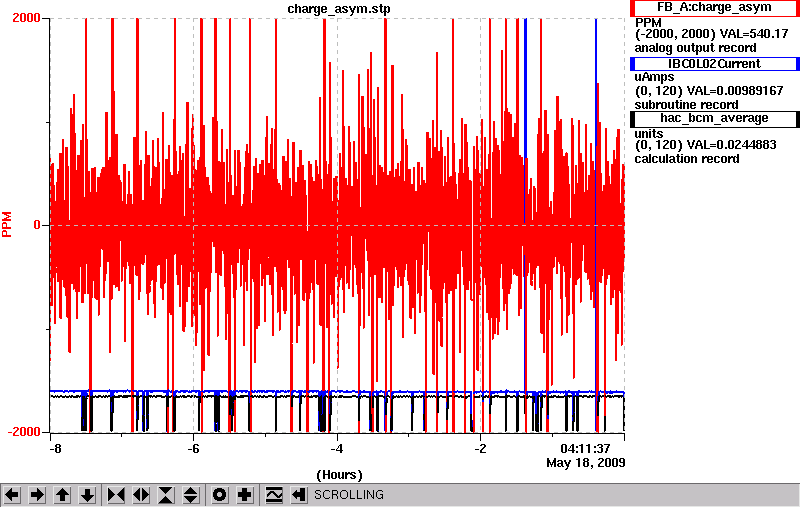Viewport: 800px width, 507px height.
Task: Click the -4 hours x-axis tick label
Action: [337, 449]
